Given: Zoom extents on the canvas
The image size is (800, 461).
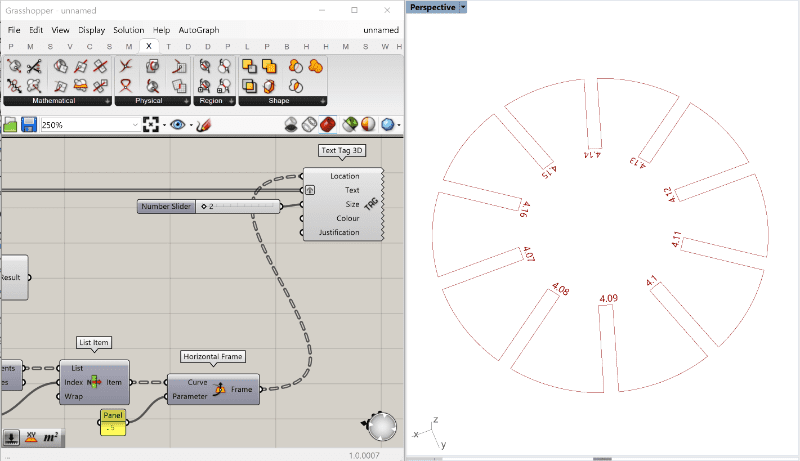Looking at the screenshot, I should pos(151,125).
